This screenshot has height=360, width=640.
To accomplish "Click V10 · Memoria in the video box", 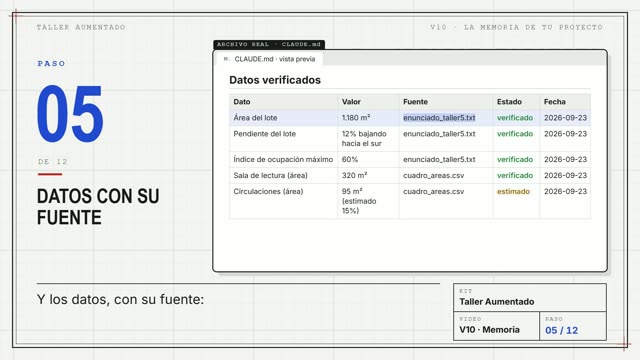I will click(489, 329).
